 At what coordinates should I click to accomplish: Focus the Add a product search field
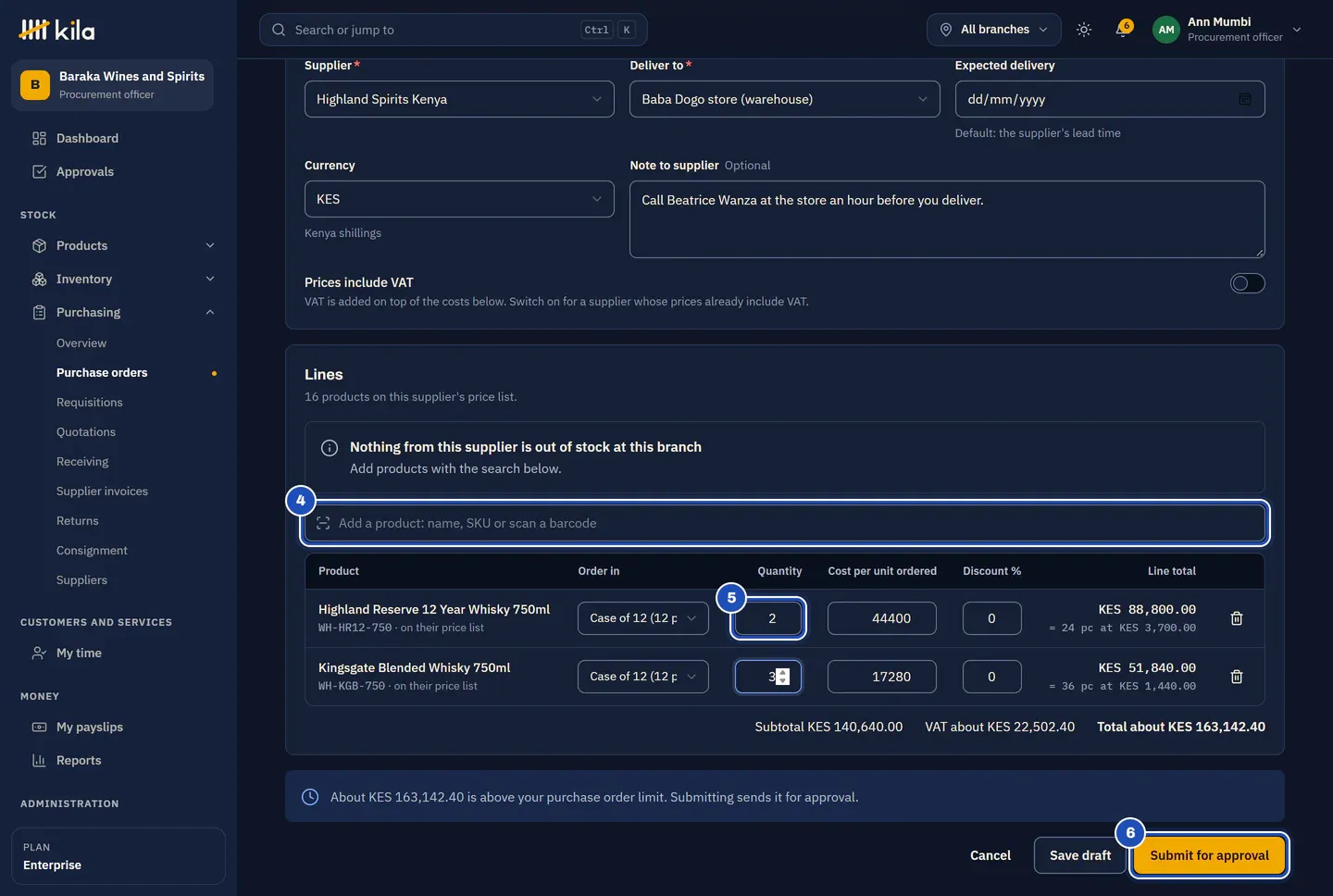(785, 523)
